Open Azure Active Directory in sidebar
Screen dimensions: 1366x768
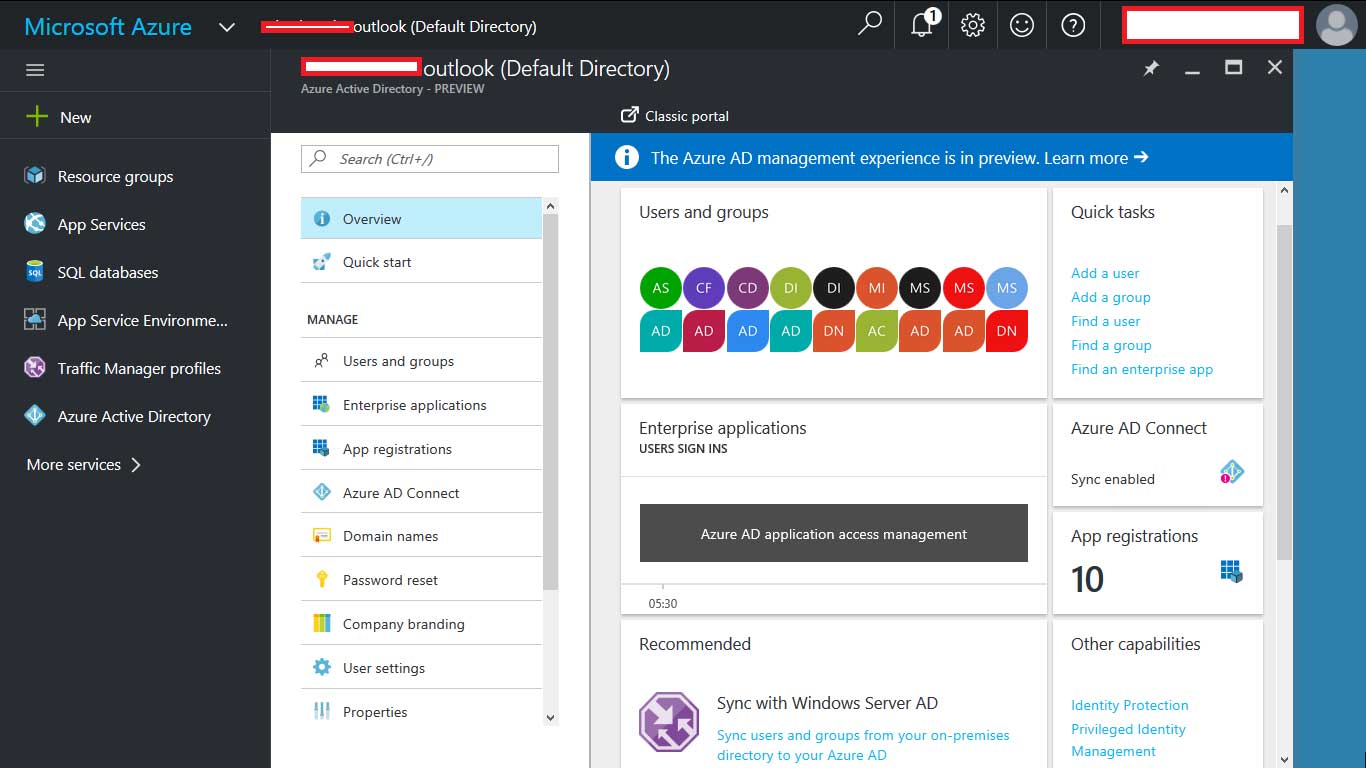coord(134,416)
